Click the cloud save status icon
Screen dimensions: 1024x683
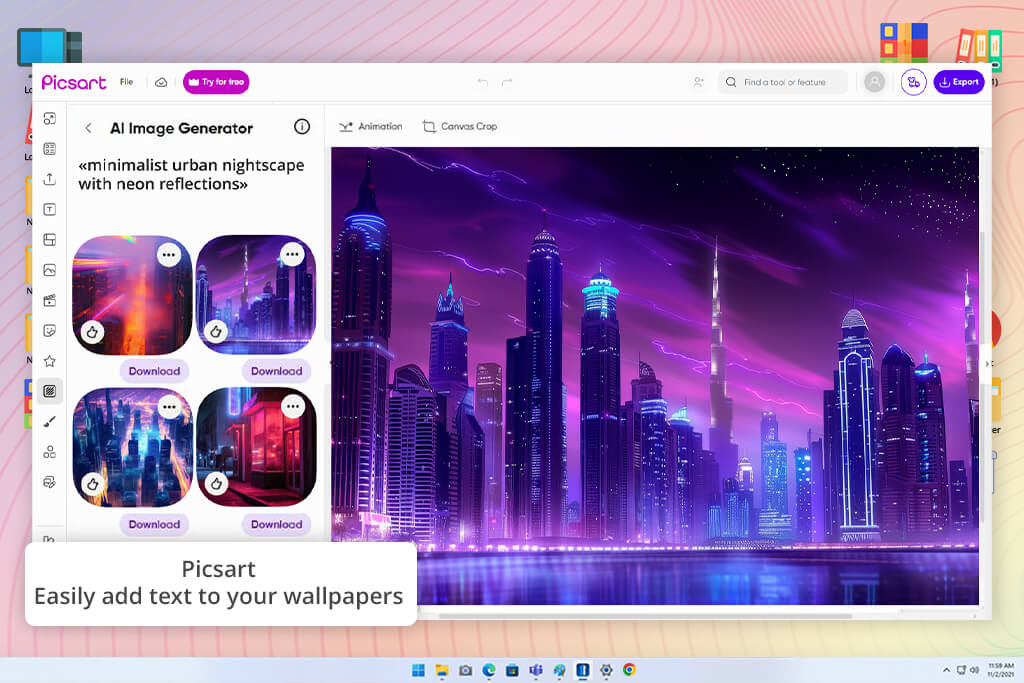pos(161,82)
